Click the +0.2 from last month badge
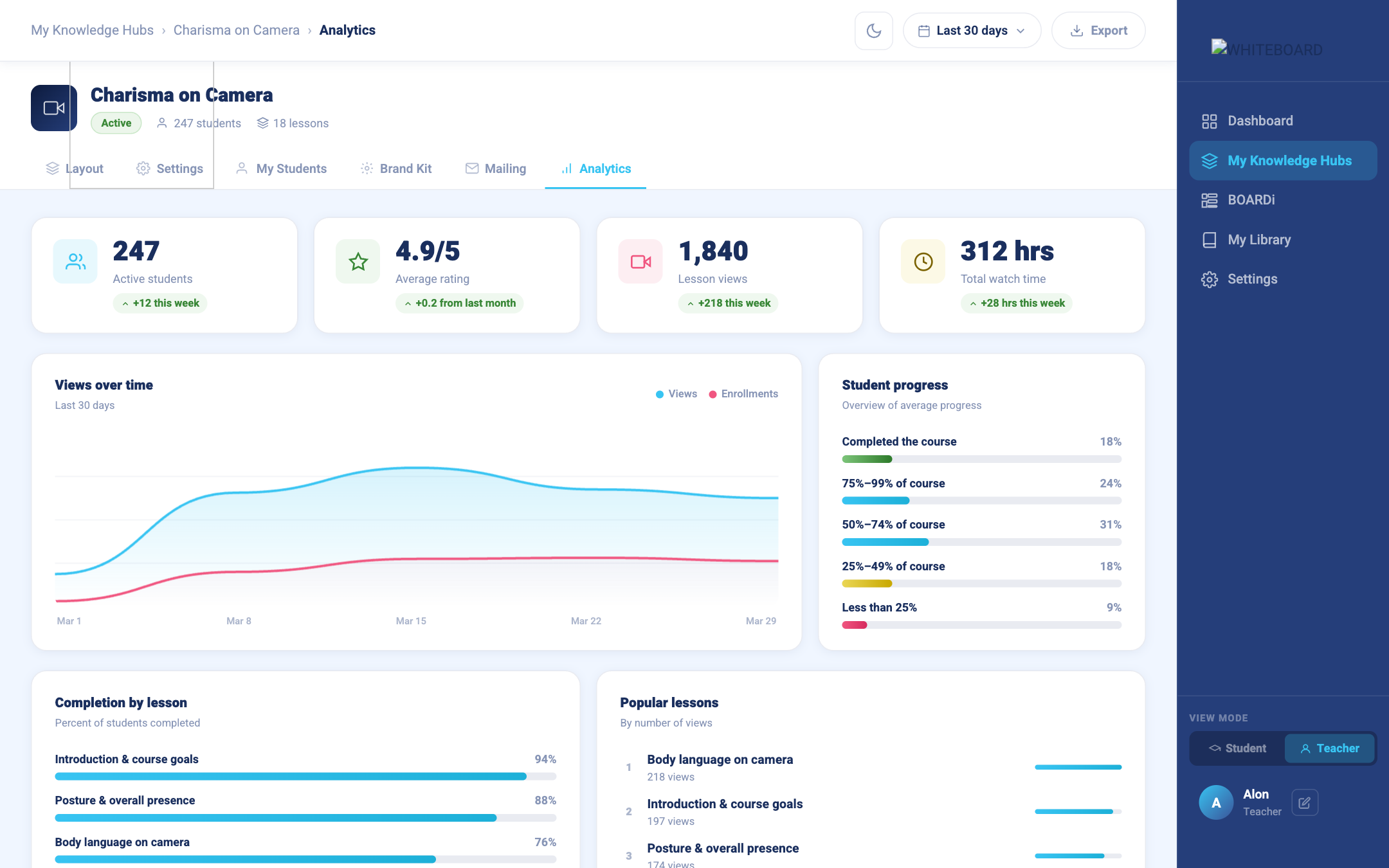 [459, 303]
